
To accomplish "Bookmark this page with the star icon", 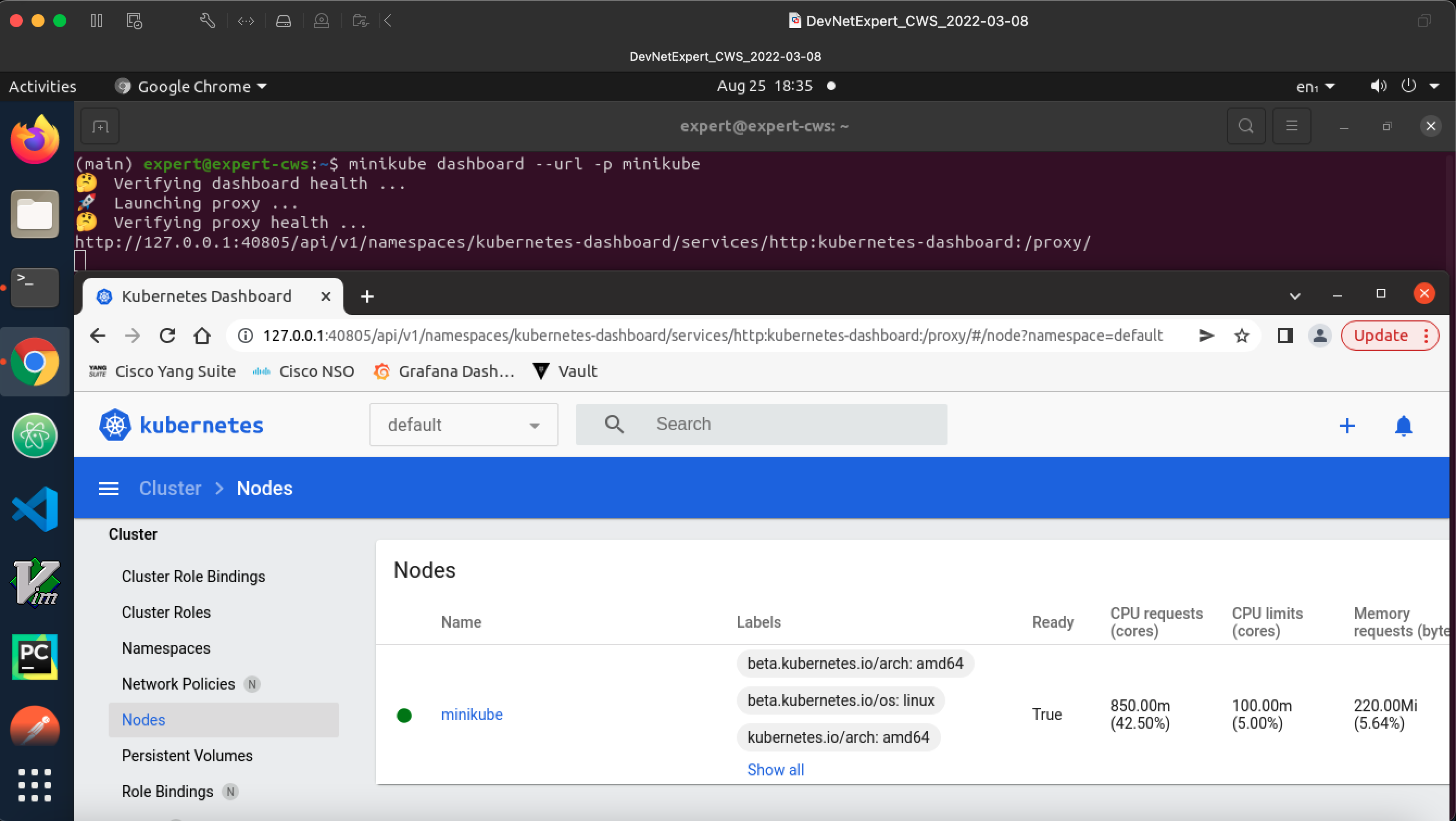I will coord(1241,336).
